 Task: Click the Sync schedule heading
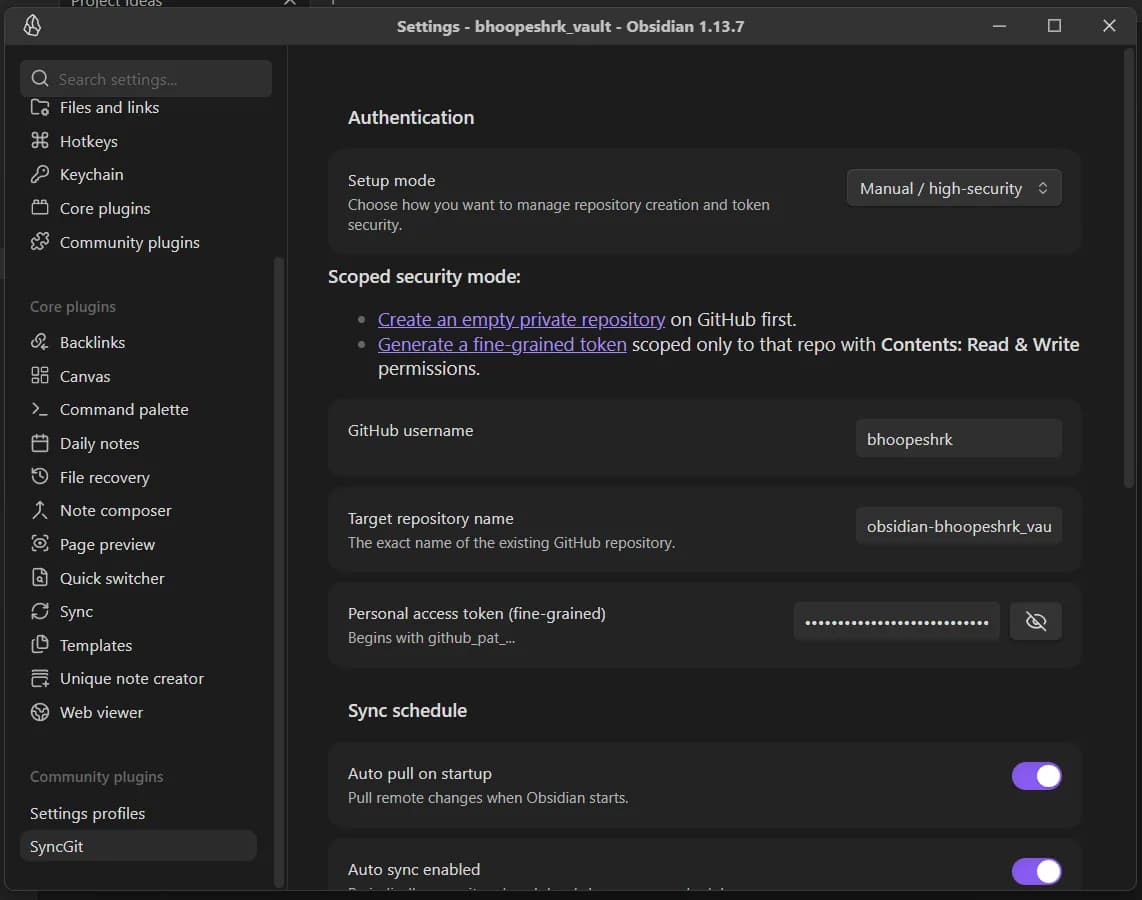pos(407,711)
